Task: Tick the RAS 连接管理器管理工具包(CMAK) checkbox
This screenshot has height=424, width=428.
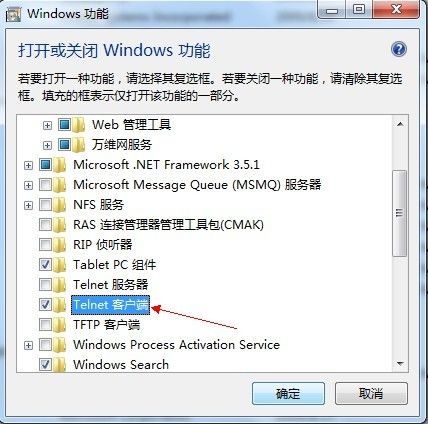Action: 45,224
